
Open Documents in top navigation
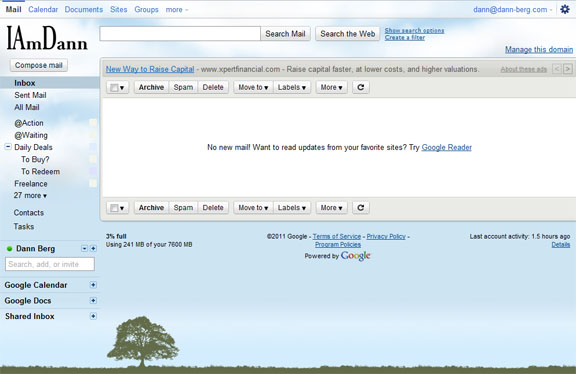[84, 10]
